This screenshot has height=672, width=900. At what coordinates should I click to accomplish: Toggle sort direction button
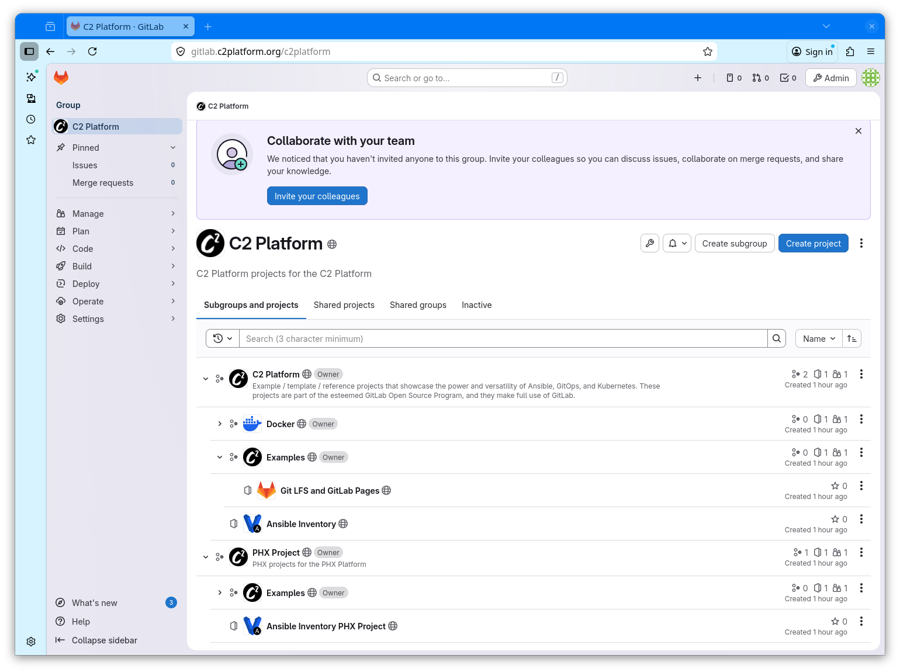[852, 339]
